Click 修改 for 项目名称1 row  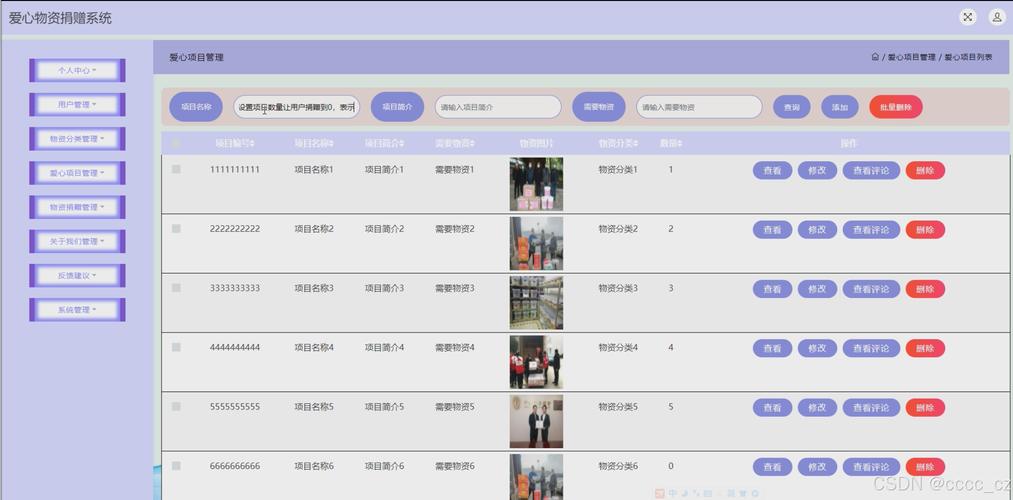[817, 171]
